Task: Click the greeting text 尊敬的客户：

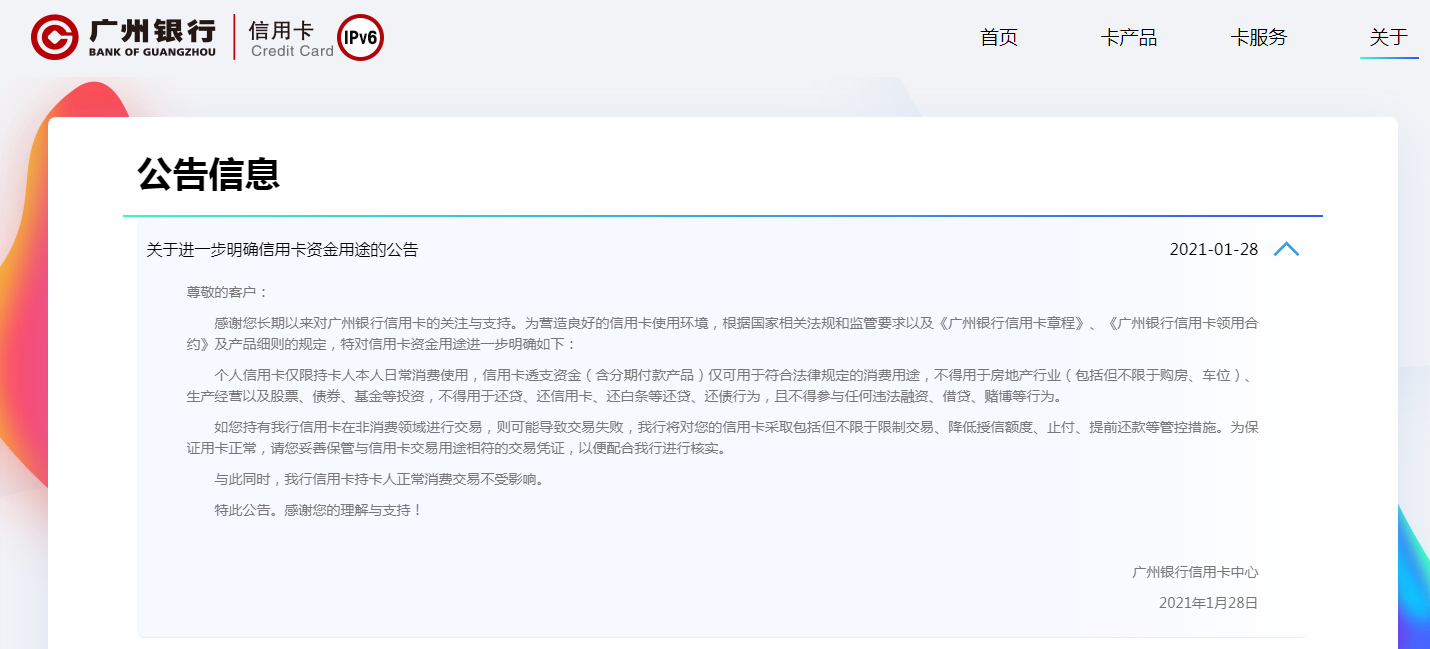Action: point(228,292)
